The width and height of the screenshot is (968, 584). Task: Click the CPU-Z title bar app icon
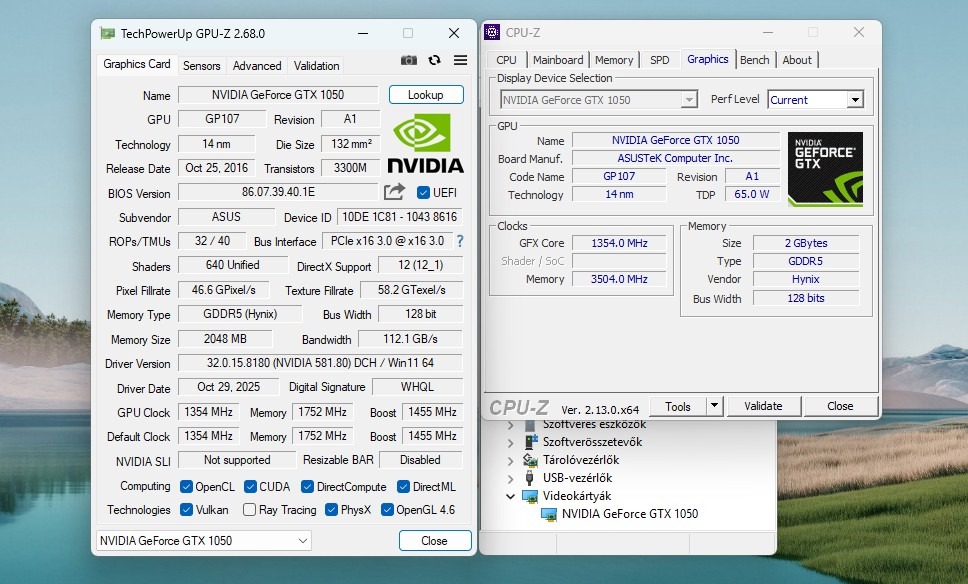492,32
